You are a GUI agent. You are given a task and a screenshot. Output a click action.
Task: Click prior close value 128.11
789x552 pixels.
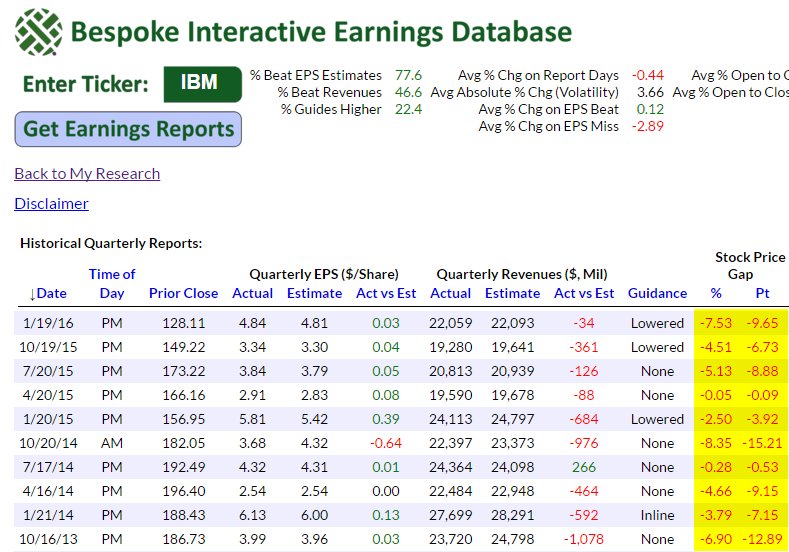(x=183, y=323)
